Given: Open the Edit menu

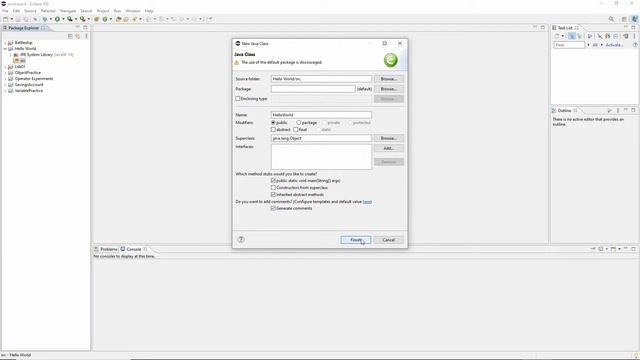Looking at the screenshot, I should 16,11.
